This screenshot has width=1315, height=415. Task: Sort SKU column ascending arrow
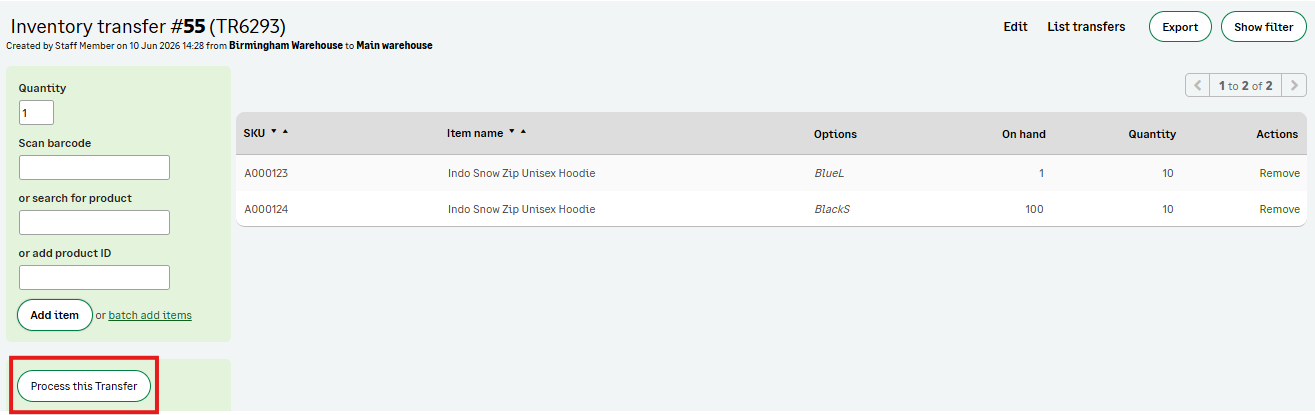point(285,132)
